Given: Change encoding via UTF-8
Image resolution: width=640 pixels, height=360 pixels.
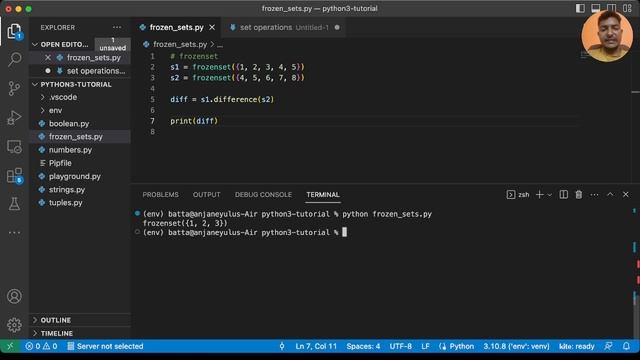Looking at the screenshot, I should [x=400, y=346].
